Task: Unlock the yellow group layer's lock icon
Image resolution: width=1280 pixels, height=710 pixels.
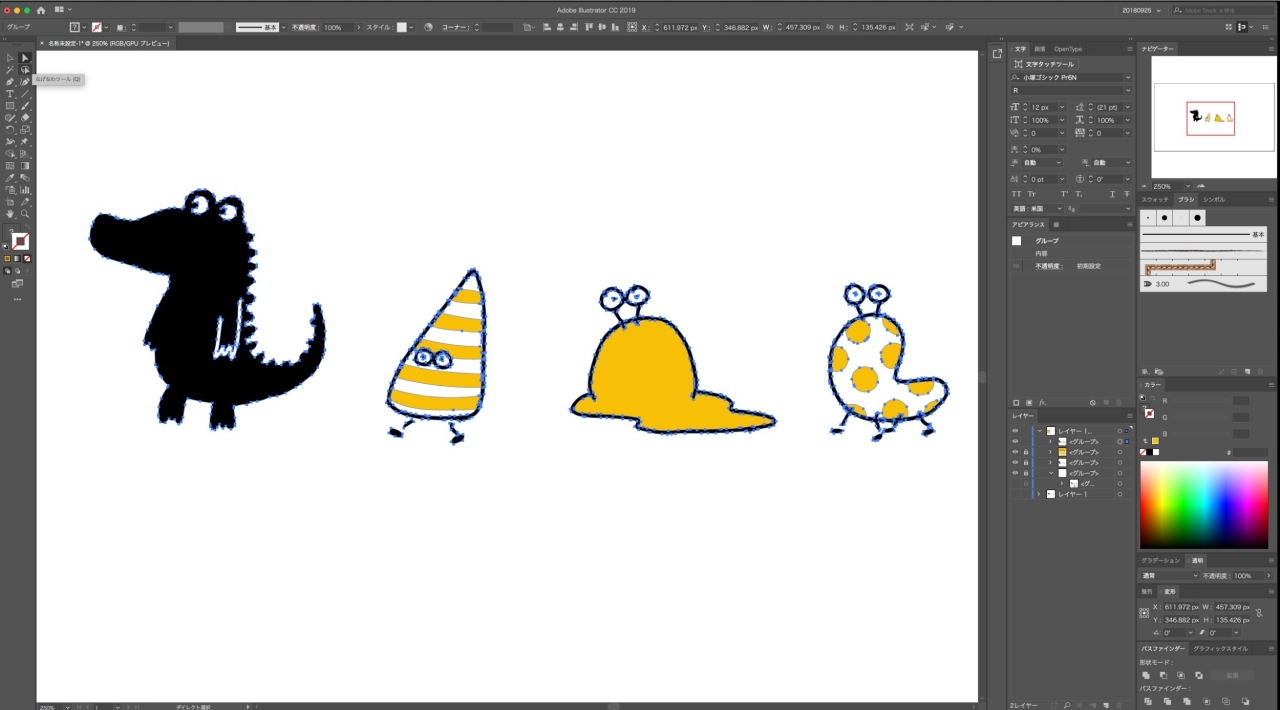Action: coord(1026,452)
